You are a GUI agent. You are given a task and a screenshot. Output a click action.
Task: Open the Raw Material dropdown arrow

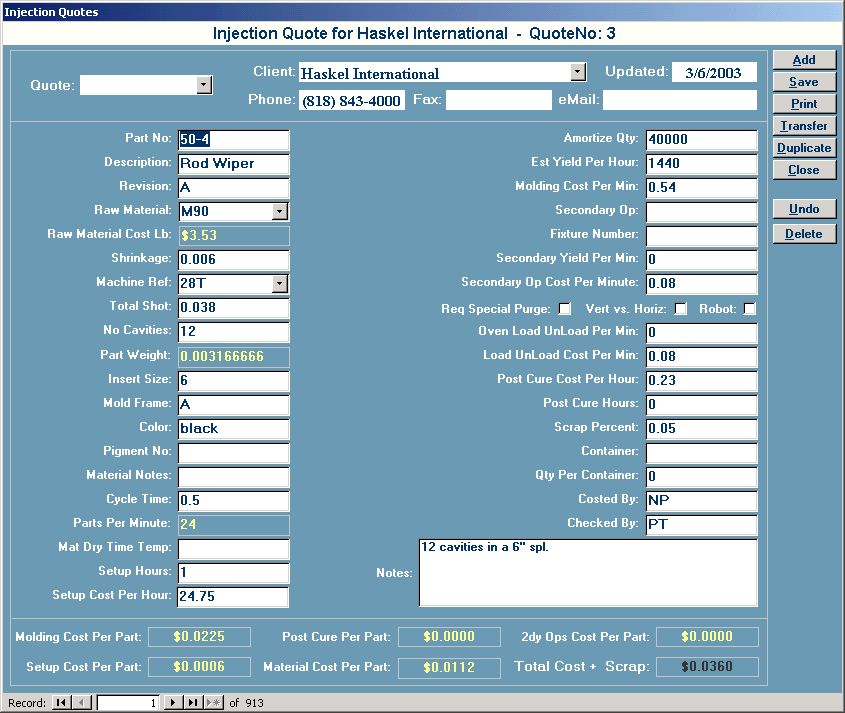pyautogui.click(x=279, y=211)
